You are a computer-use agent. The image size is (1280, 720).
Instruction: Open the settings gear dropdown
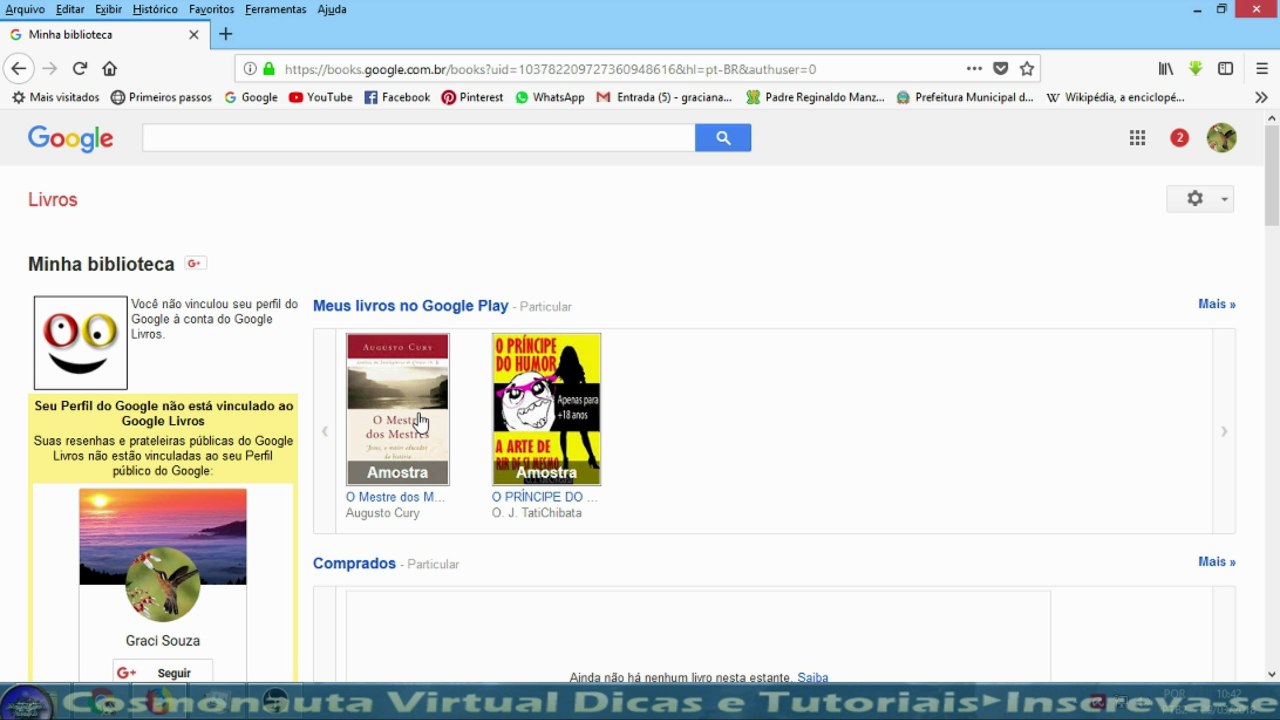click(x=1200, y=199)
